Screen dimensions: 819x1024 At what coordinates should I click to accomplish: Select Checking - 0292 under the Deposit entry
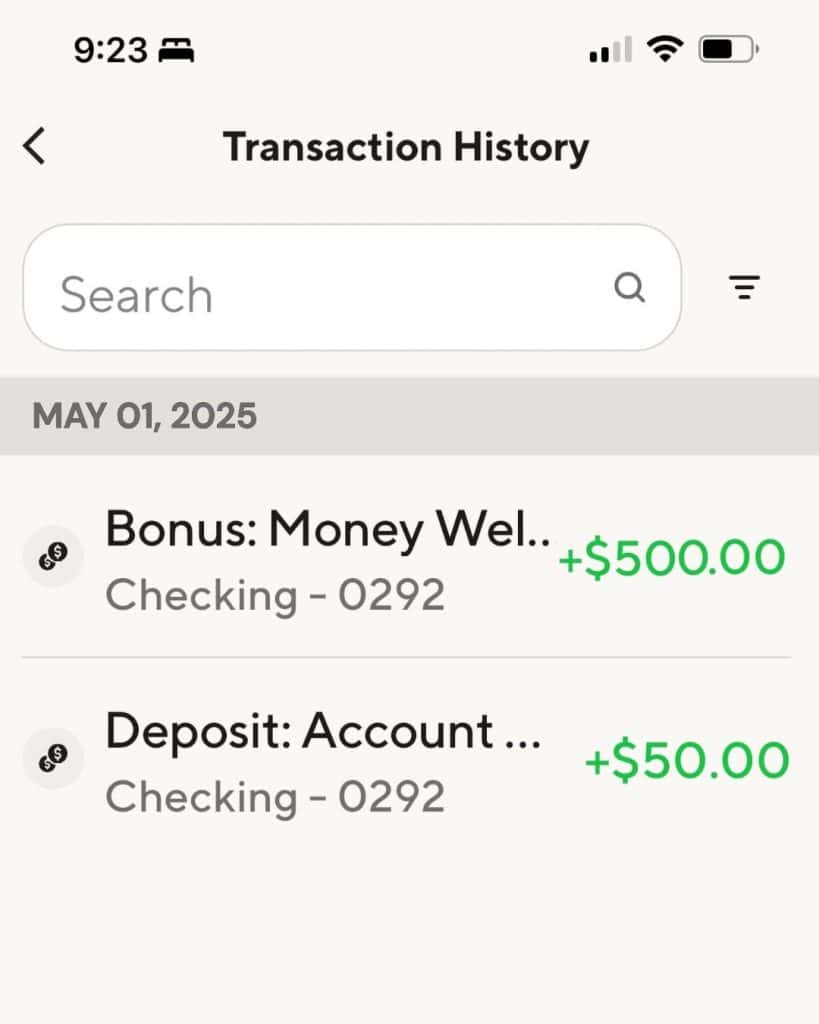click(275, 797)
